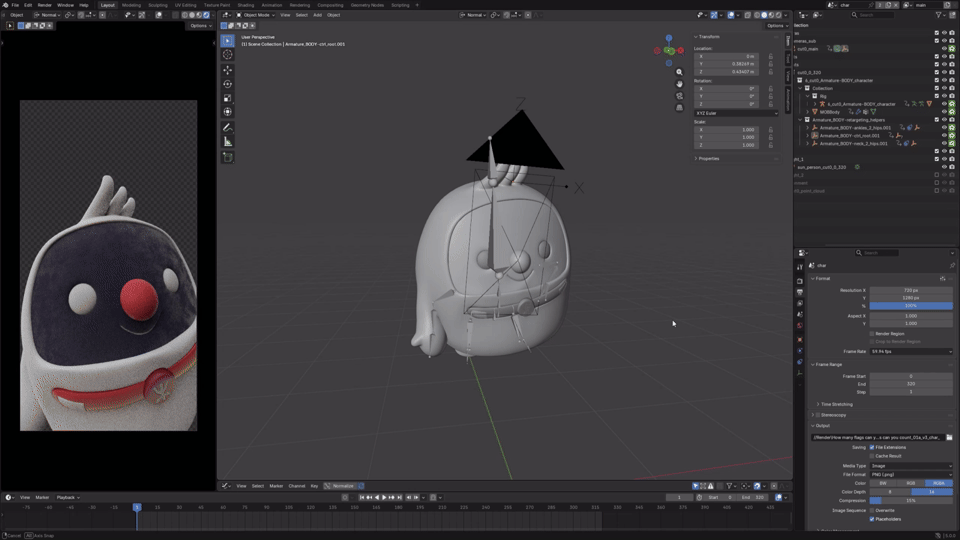Switch perspective/orthographic via grid icon
The image size is (960, 540).
tap(679, 108)
